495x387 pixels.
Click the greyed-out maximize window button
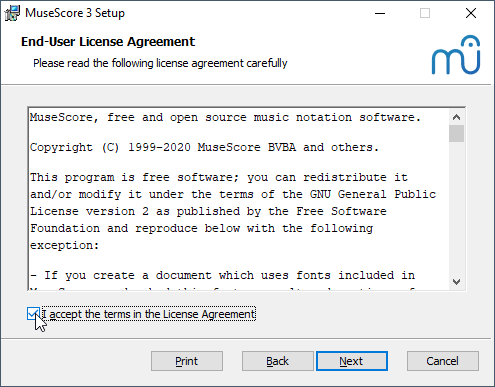pyautogui.click(x=425, y=13)
